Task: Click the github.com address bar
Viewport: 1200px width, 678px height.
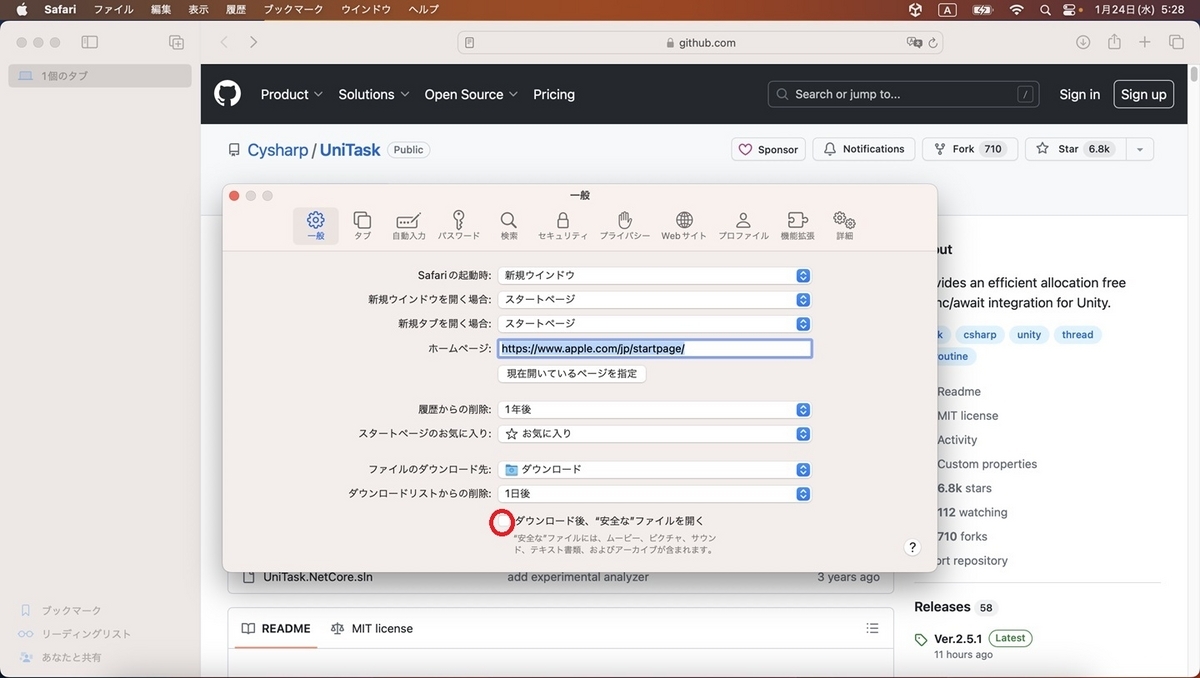Action: 700,43
